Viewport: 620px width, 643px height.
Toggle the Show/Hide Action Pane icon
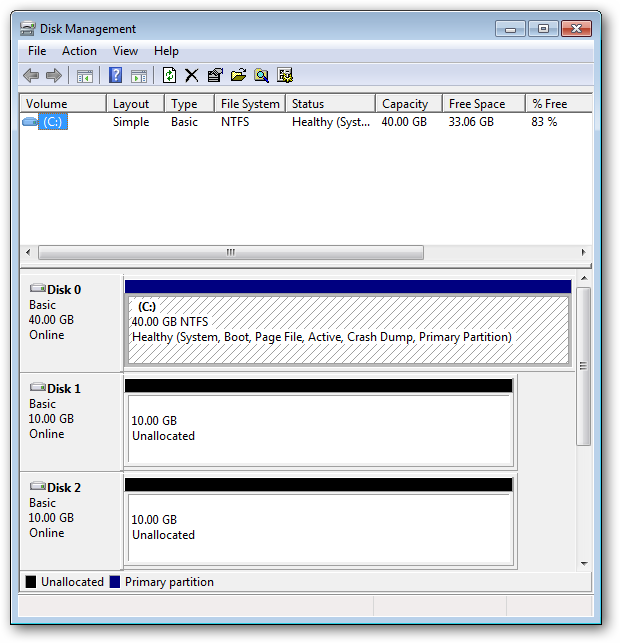click(x=139, y=76)
